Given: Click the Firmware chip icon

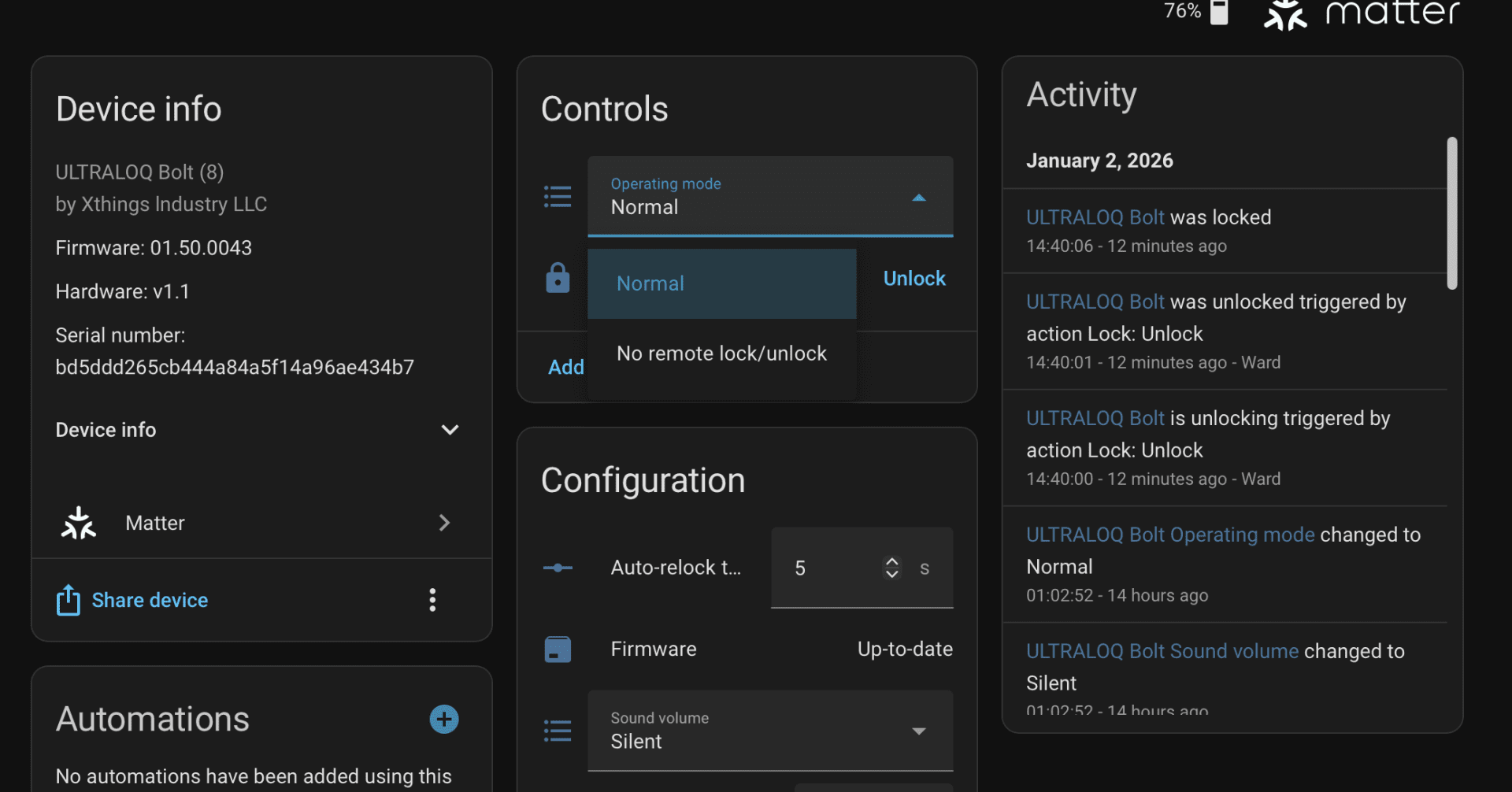Looking at the screenshot, I should (x=558, y=650).
